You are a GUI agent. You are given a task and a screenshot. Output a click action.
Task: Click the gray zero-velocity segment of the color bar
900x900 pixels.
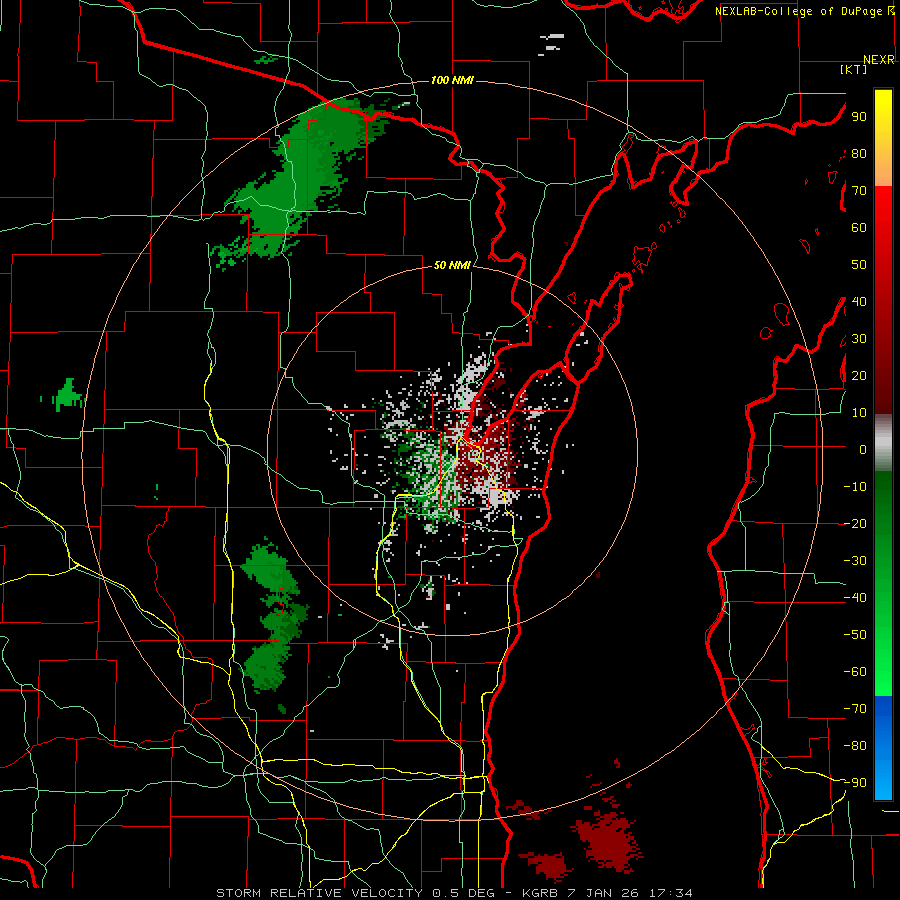(883, 443)
